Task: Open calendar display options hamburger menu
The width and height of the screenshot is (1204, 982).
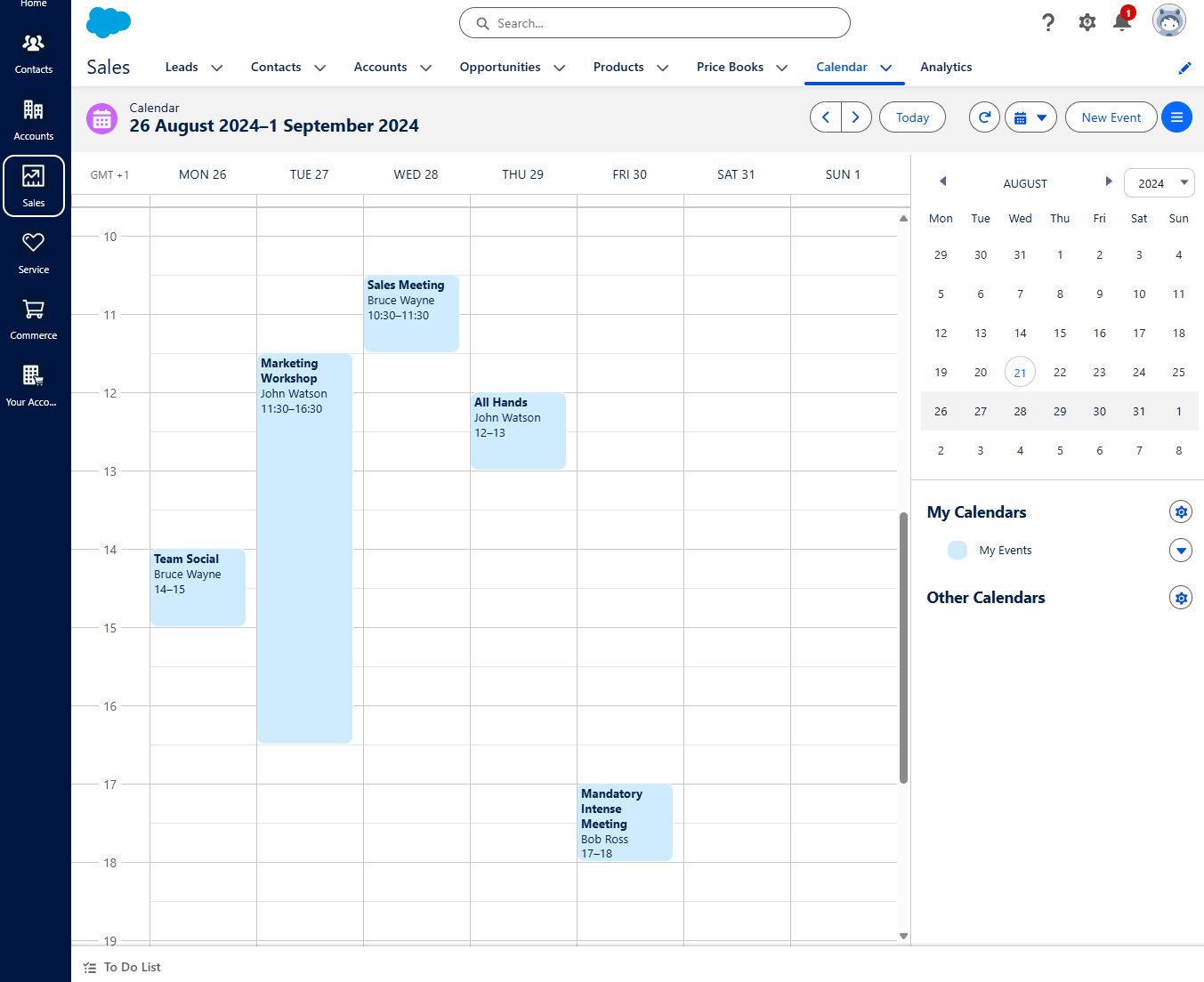Action: coord(1176,117)
